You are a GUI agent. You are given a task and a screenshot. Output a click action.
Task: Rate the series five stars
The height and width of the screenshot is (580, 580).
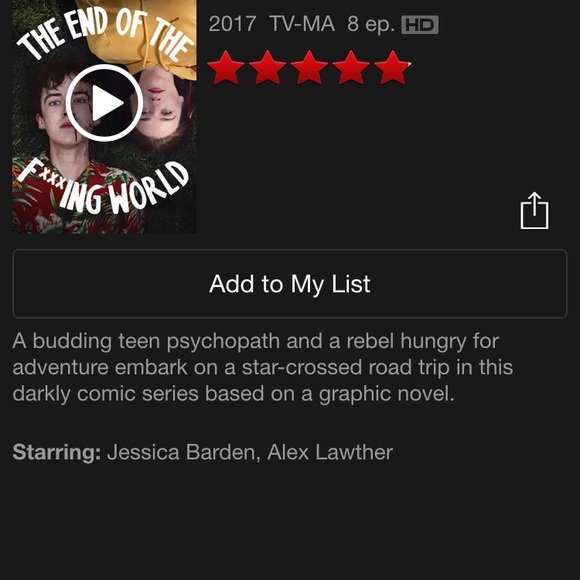(x=392, y=68)
